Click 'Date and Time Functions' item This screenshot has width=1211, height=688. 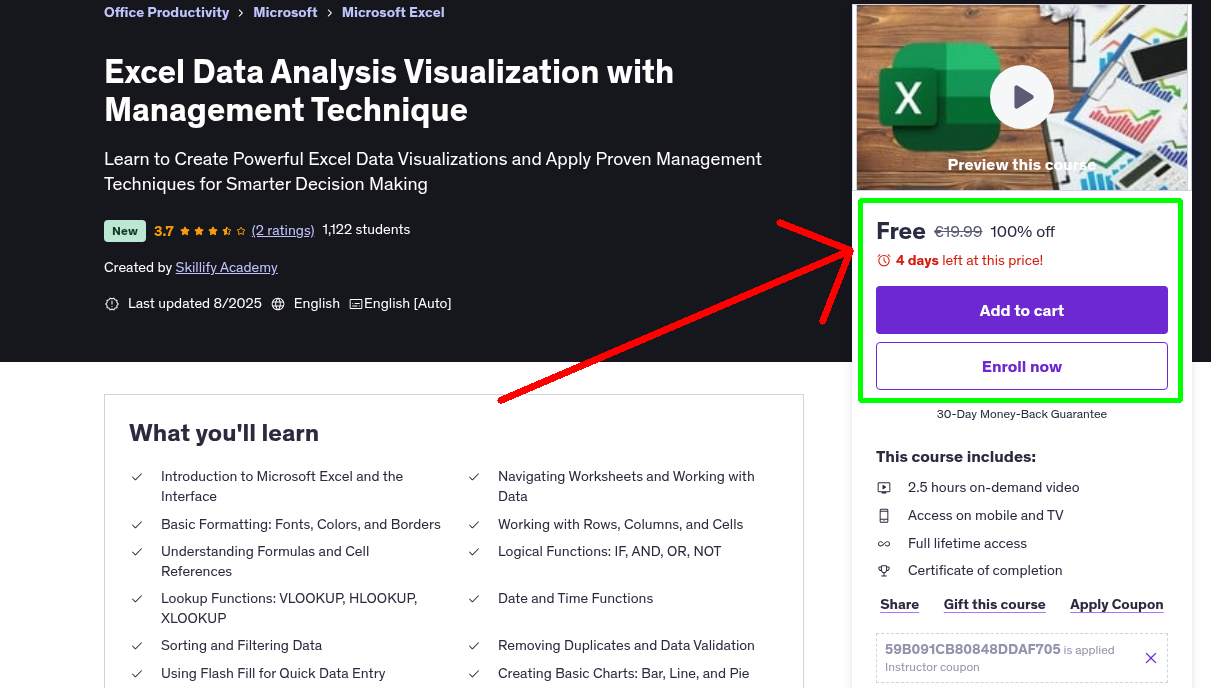575,599
